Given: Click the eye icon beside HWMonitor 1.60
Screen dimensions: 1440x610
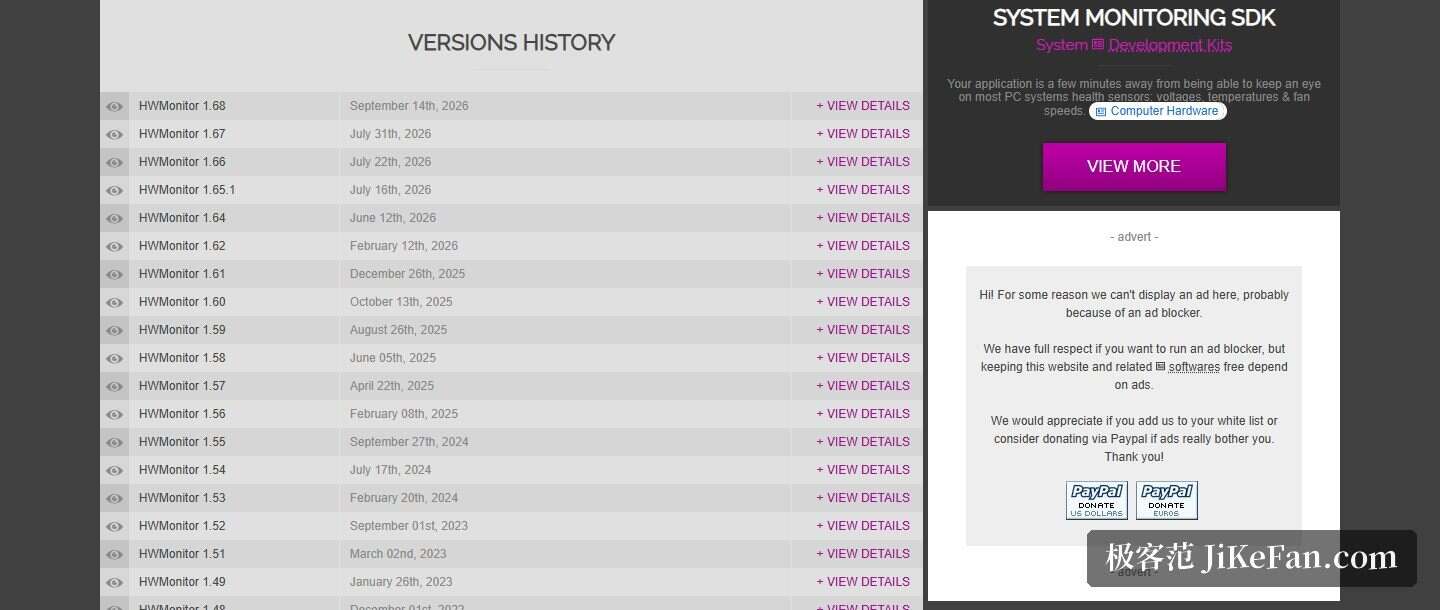Looking at the screenshot, I should tap(115, 302).
